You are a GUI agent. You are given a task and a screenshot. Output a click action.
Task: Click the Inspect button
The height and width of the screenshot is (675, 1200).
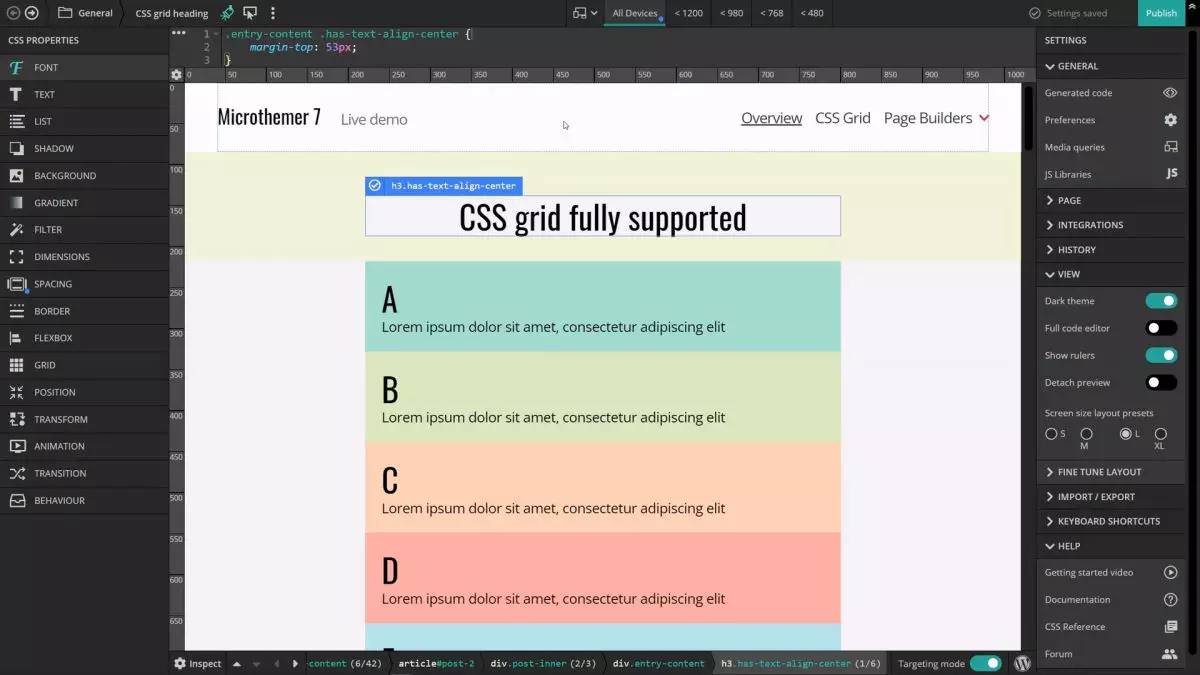coord(197,663)
